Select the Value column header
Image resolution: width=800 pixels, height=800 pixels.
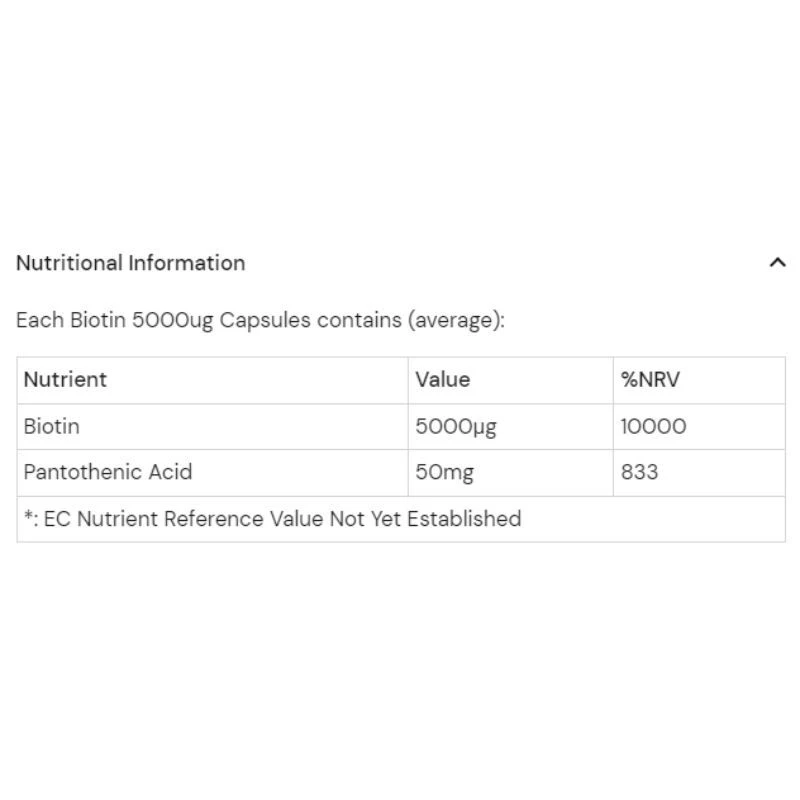pos(442,380)
